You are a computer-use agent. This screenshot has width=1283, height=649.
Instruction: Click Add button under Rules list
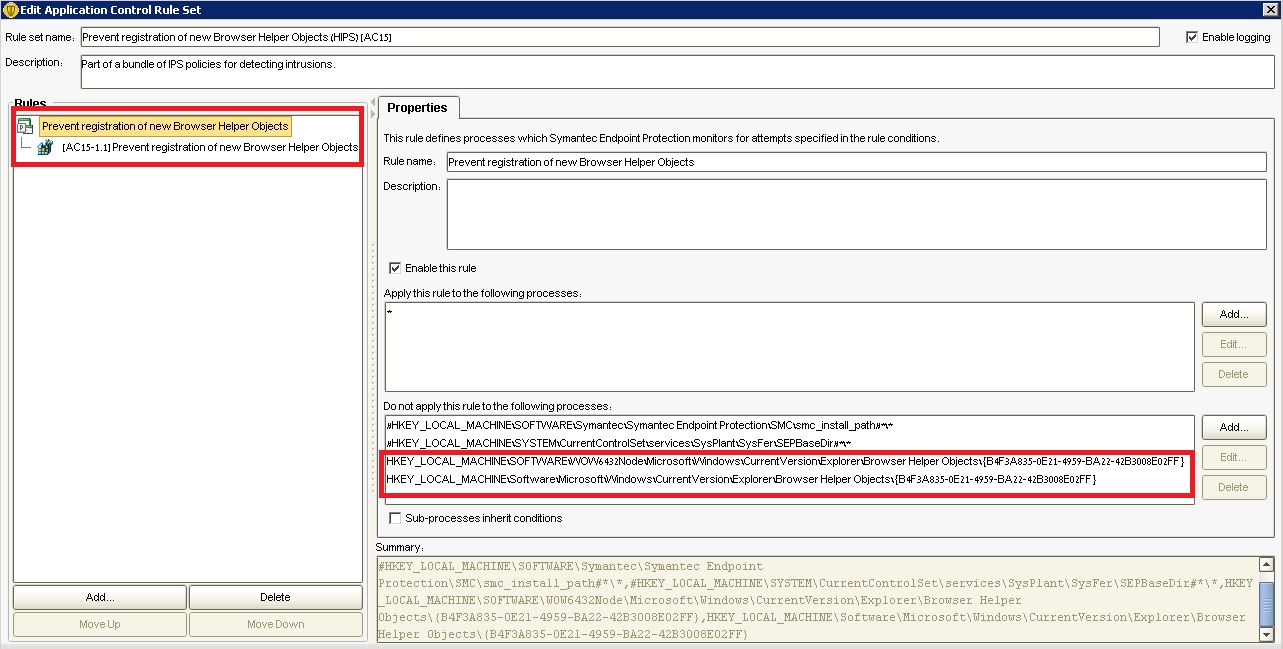point(100,597)
